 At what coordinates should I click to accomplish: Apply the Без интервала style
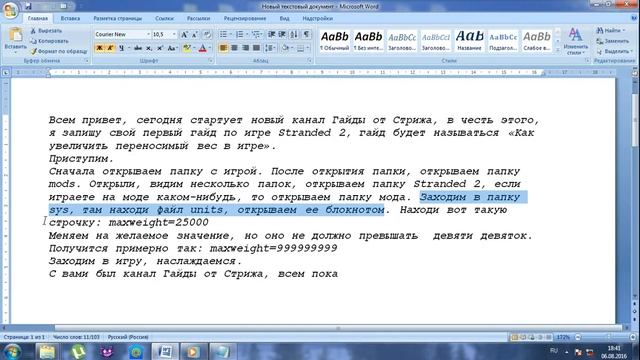point(368,40)
